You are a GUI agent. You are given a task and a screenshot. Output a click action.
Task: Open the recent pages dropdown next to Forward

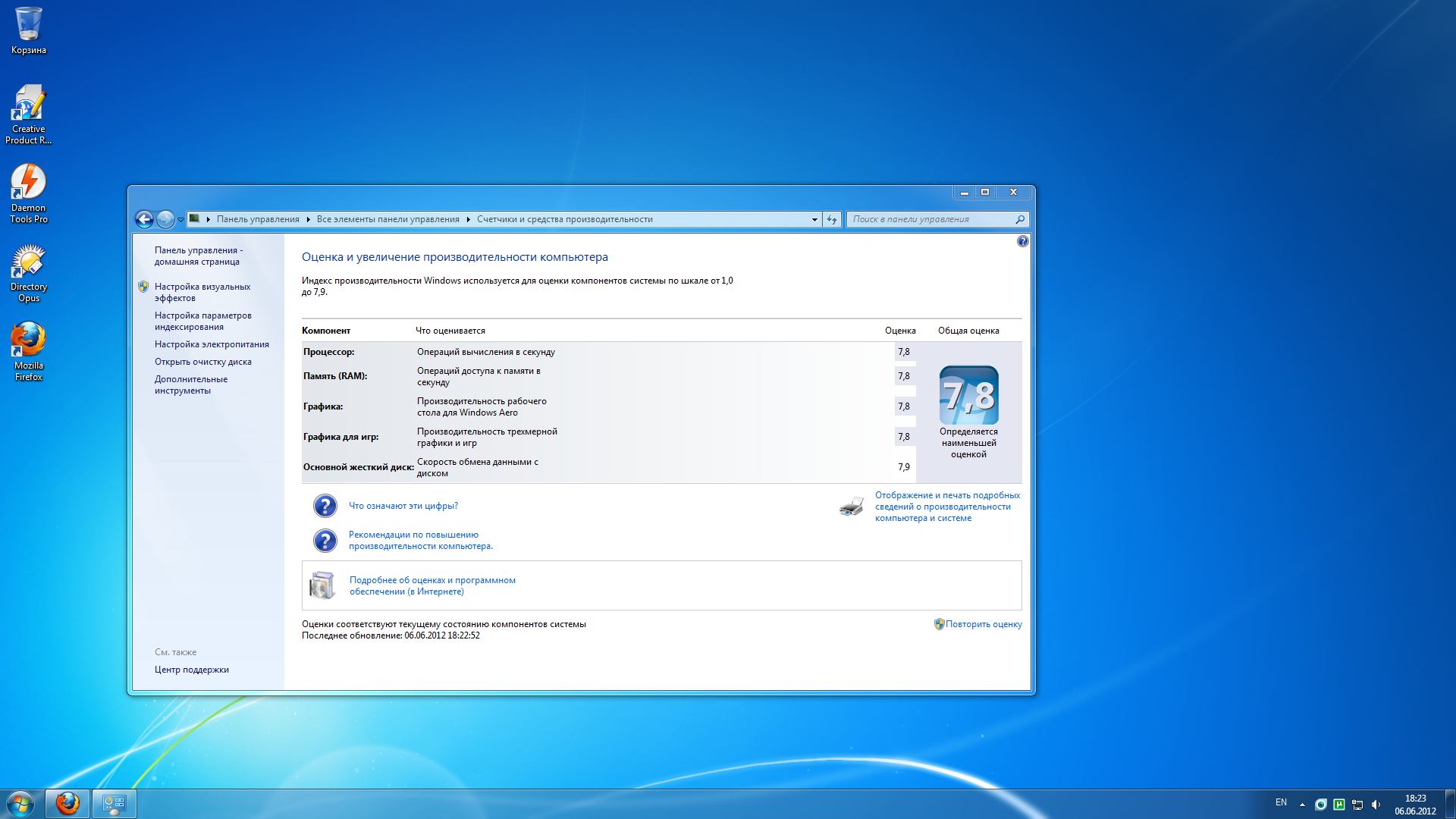coord(180,220)
